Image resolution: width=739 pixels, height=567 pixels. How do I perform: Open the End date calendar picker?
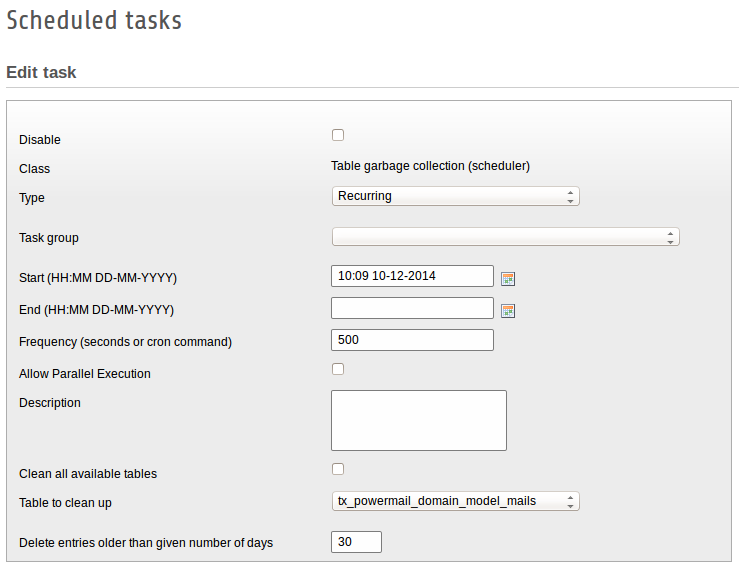(508, 310)
